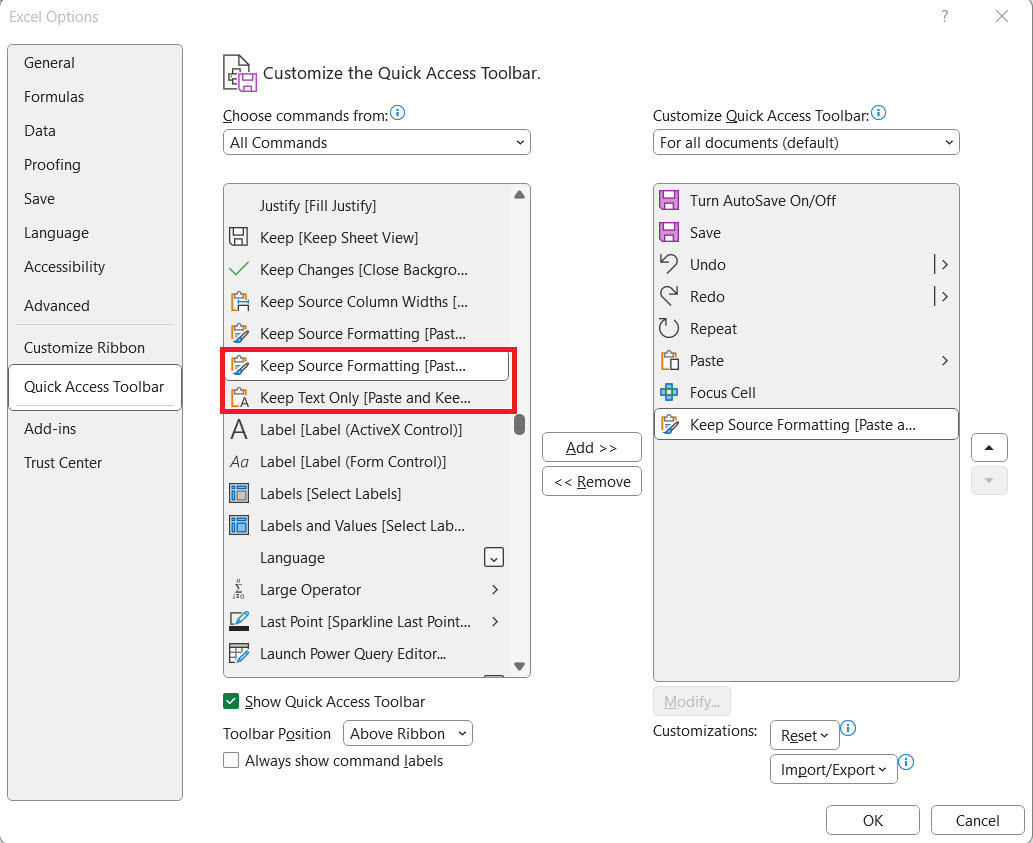The image size is (1033, 843).
Task: Select the Language command list row
Action: point(366,557)
